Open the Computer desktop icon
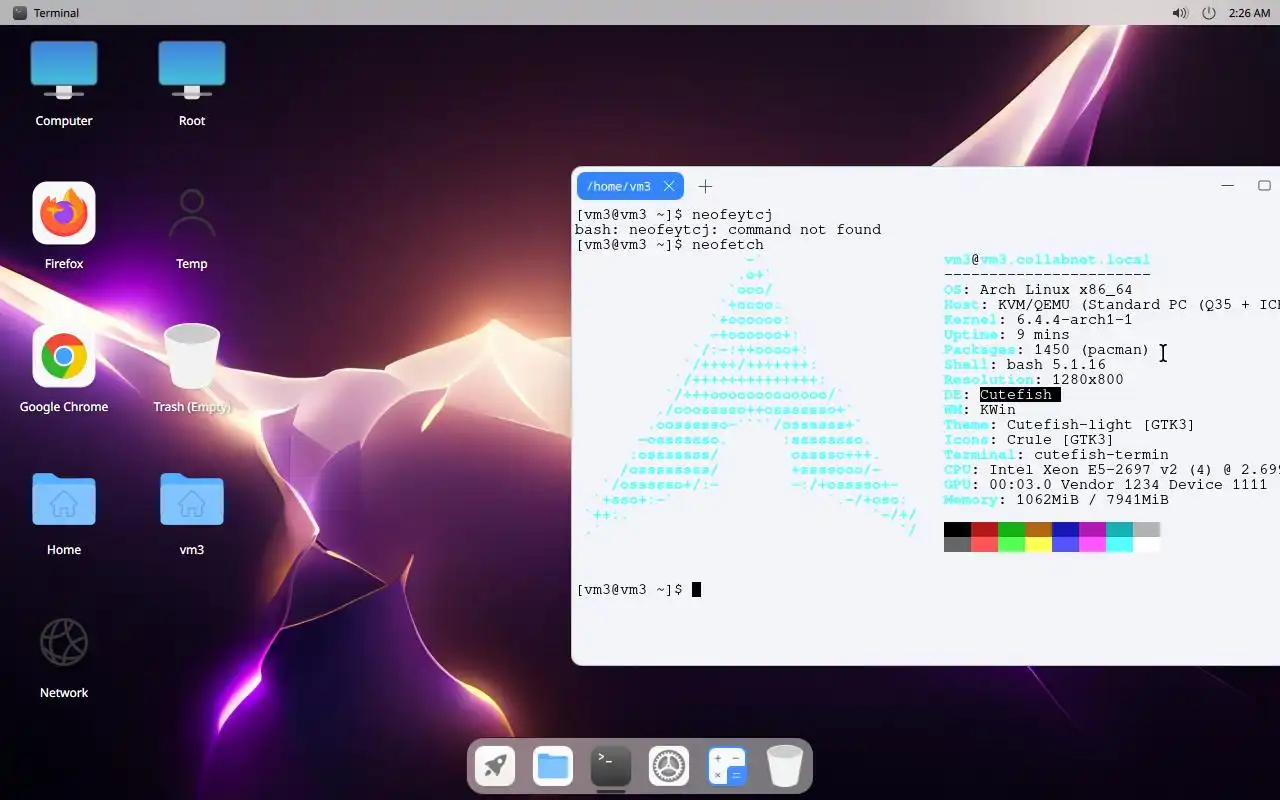 (x=64, y=84)
